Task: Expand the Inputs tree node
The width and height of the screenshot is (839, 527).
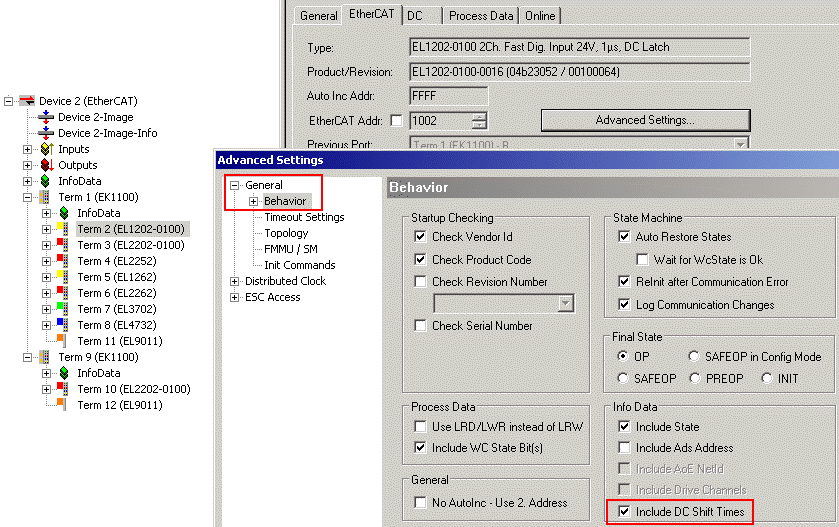Action: point(27,149)
